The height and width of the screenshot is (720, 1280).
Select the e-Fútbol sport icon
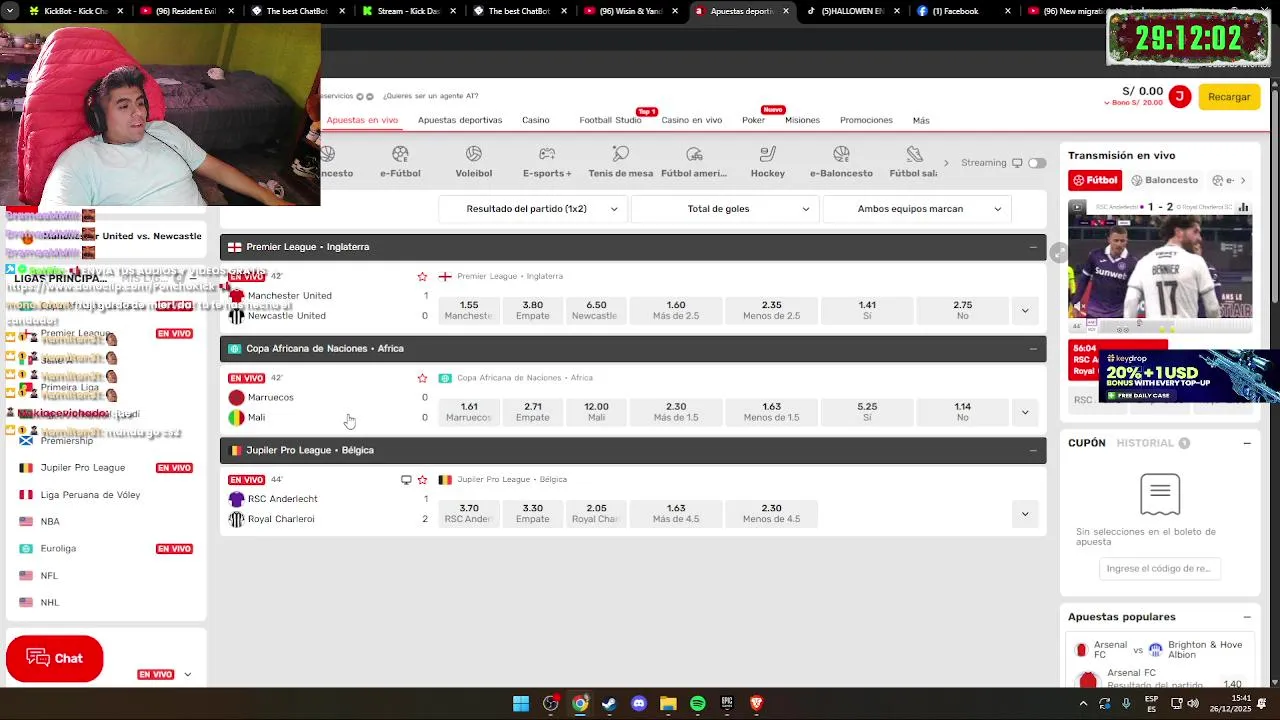coord(400,161)
